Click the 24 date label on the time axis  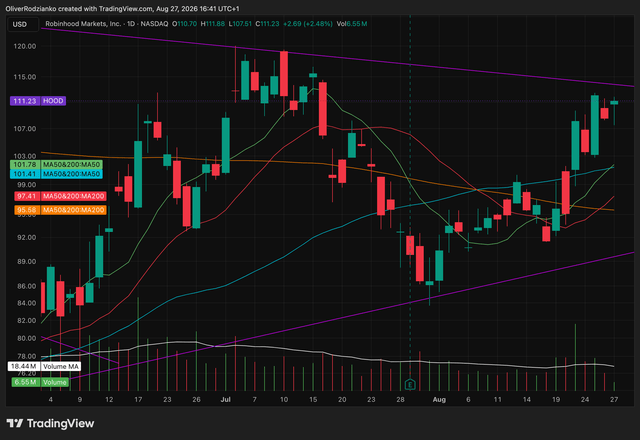(585, 400)
